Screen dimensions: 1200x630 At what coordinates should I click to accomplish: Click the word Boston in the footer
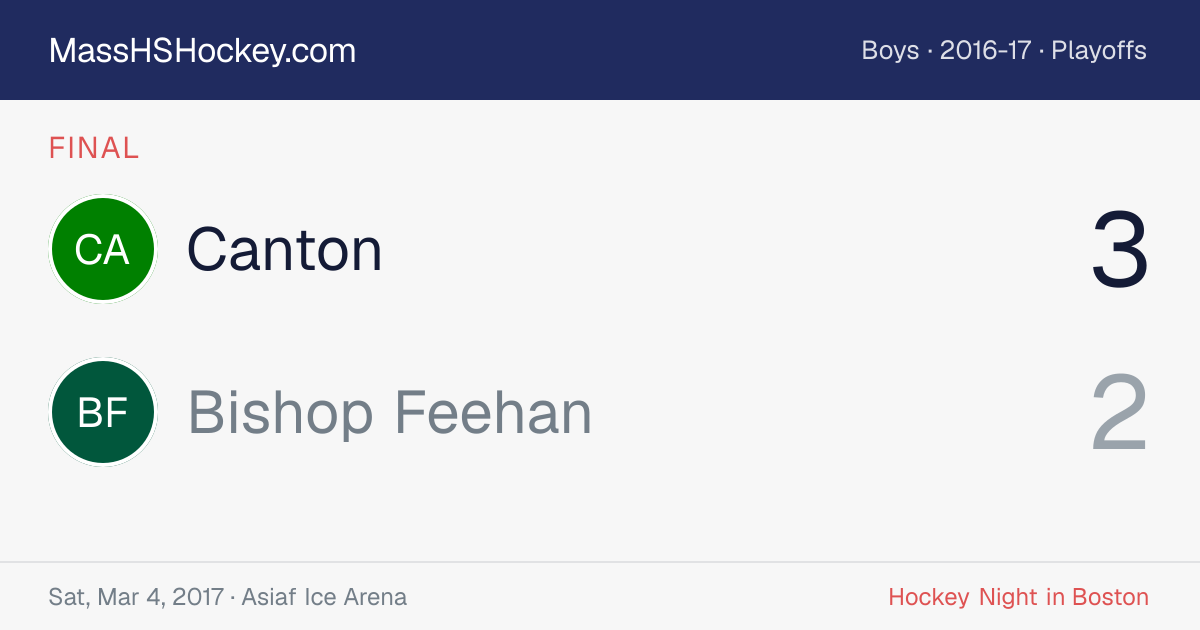(1110, 597)
